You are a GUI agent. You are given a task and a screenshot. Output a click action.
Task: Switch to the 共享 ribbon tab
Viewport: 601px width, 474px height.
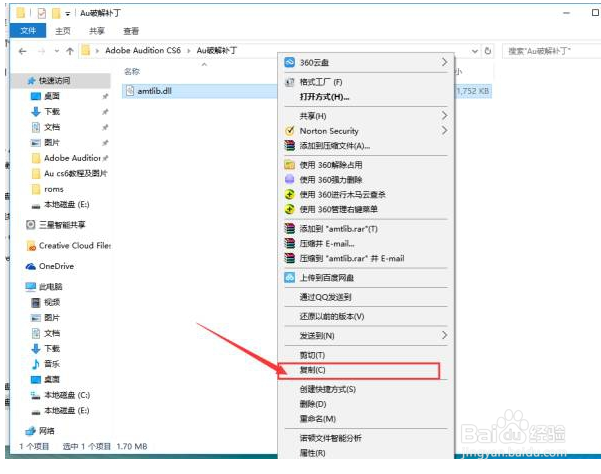pos(97,31)
